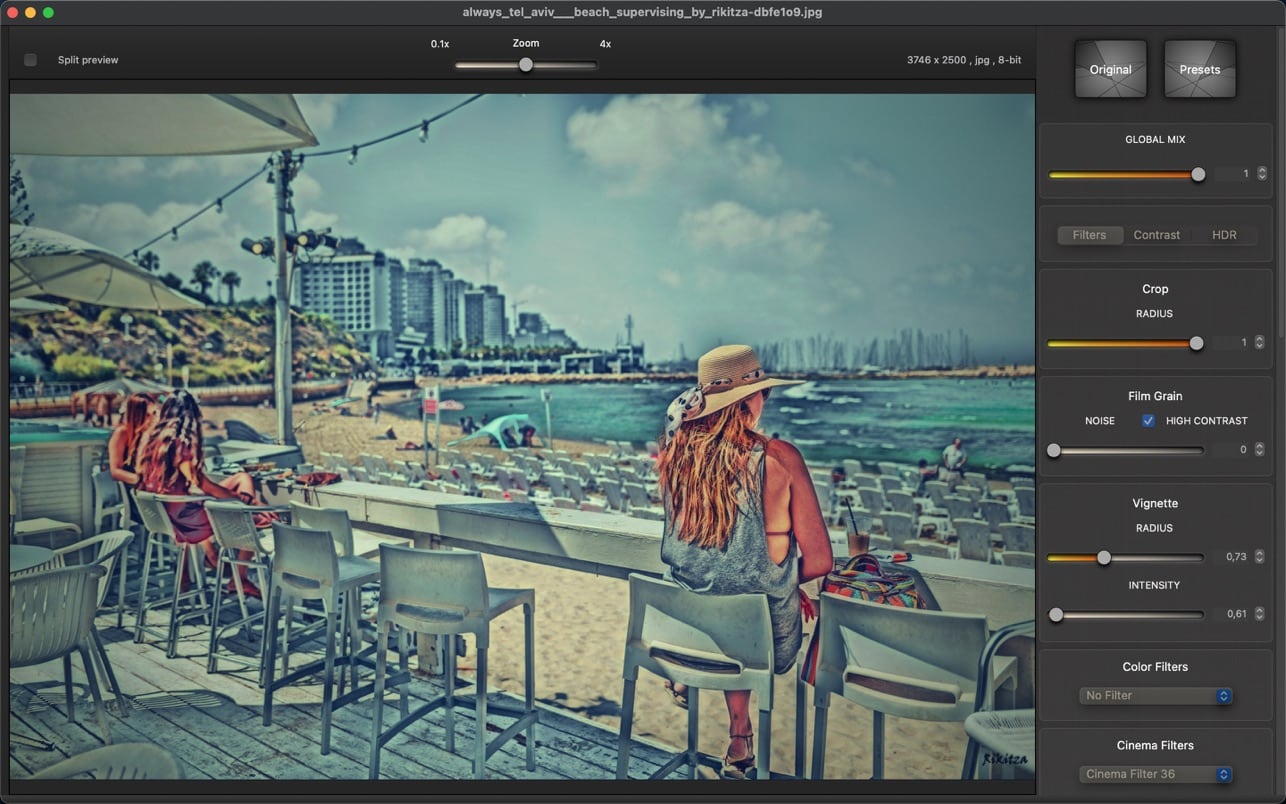This screenshot has height=804, width=1286.
Task: Click the Vignette Radius stepper arrows
Action: pyautogui.click(x=1259, y=557)
